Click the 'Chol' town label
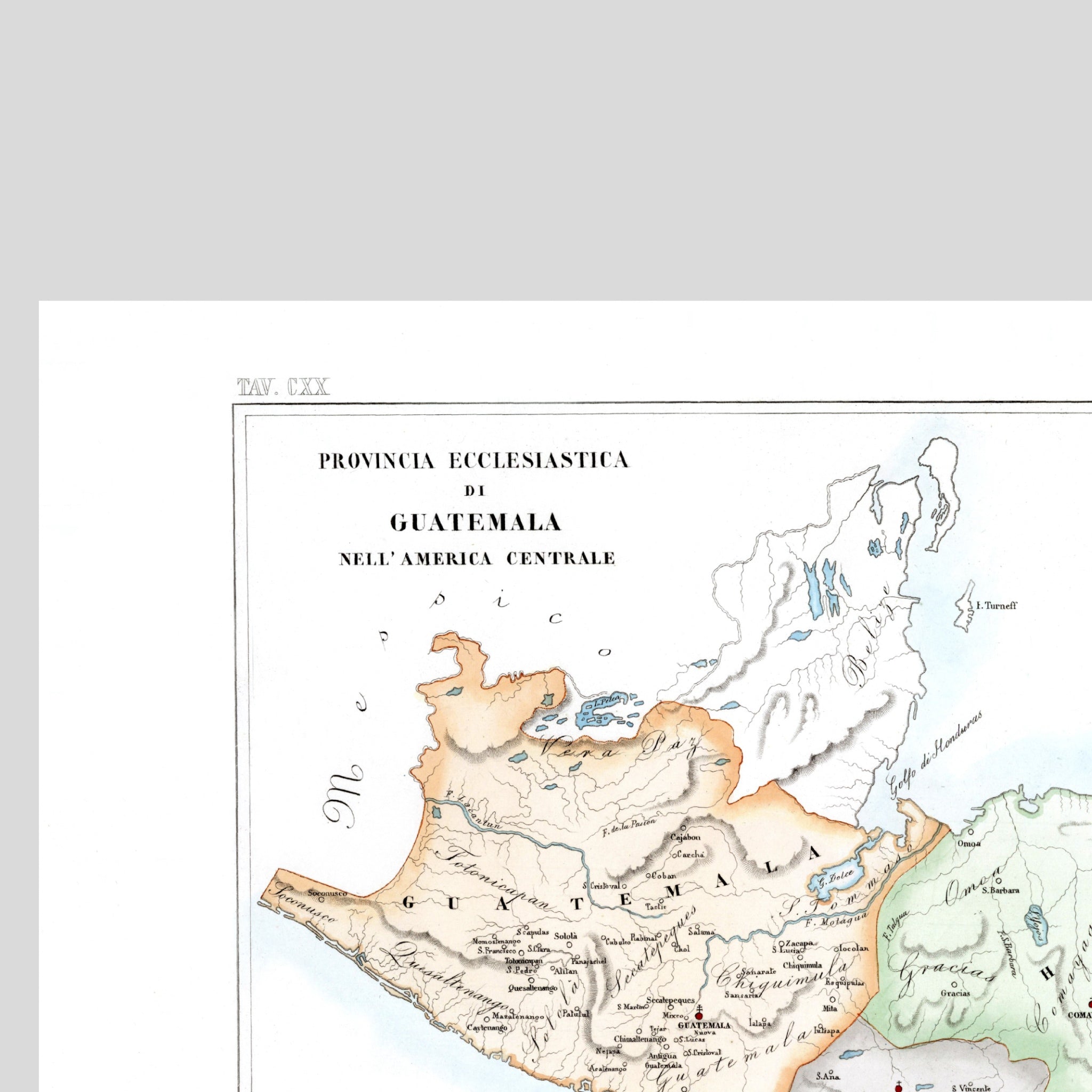This screenshot has height=1092, width=1092. point(681,949)
